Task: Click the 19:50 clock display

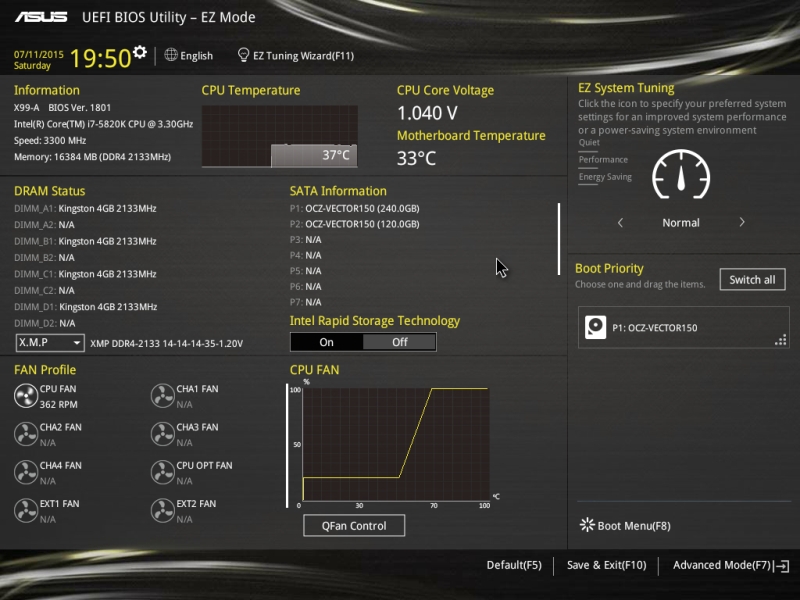Action: [101, 58]
